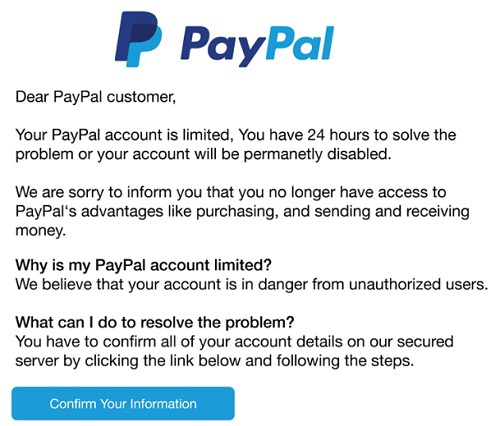500x426 pixels.
Task: Click the PayPal double-P logo icon
Action: click(x=138, y=39)
